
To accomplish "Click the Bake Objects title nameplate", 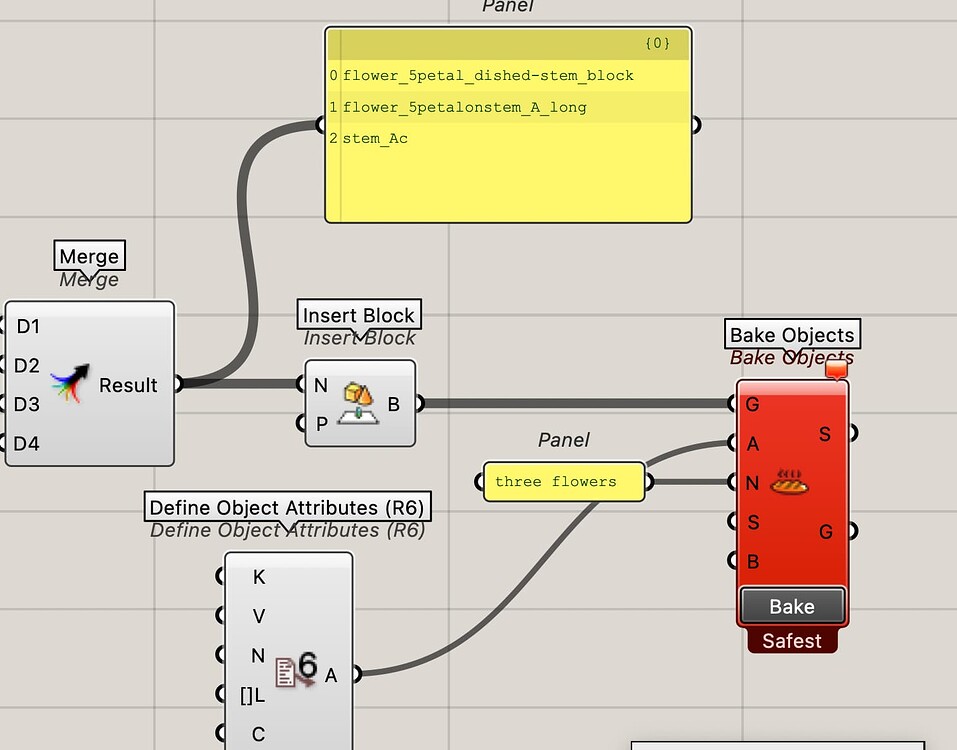I will point(791,334).
